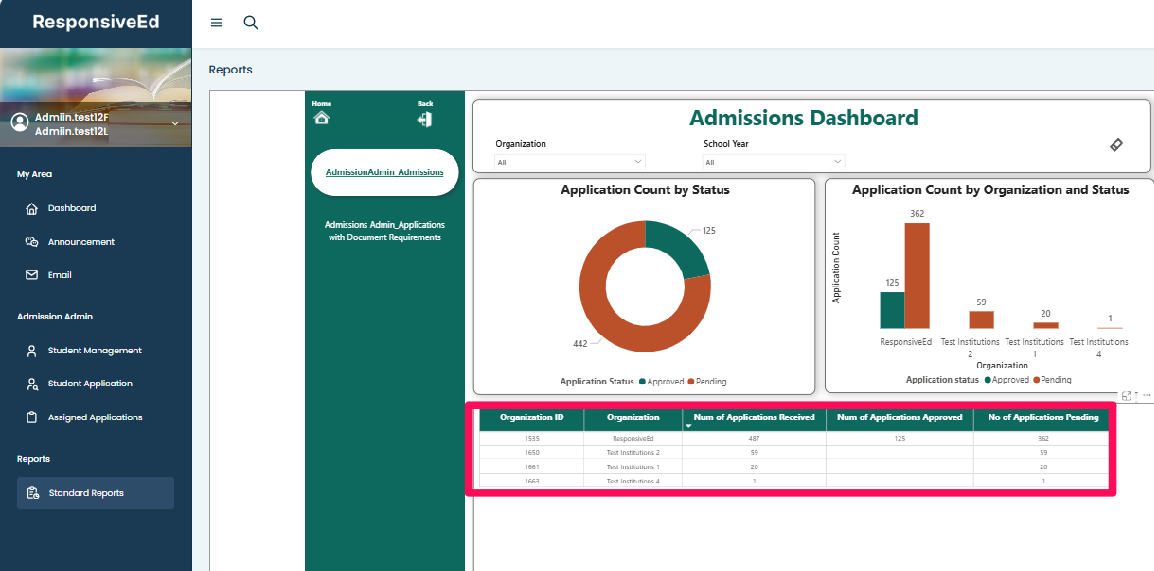1154x571 pixels.
Task: Open Standard Reports in sidebar
Action: (x=95, y=493)
